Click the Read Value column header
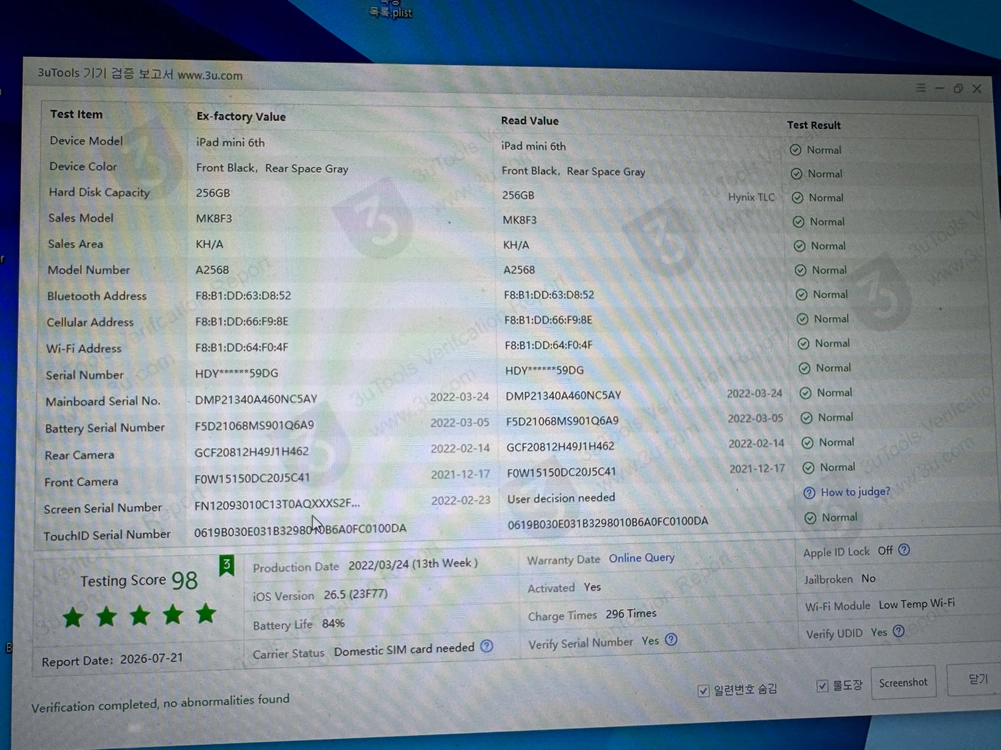 (x=529, y=121)
